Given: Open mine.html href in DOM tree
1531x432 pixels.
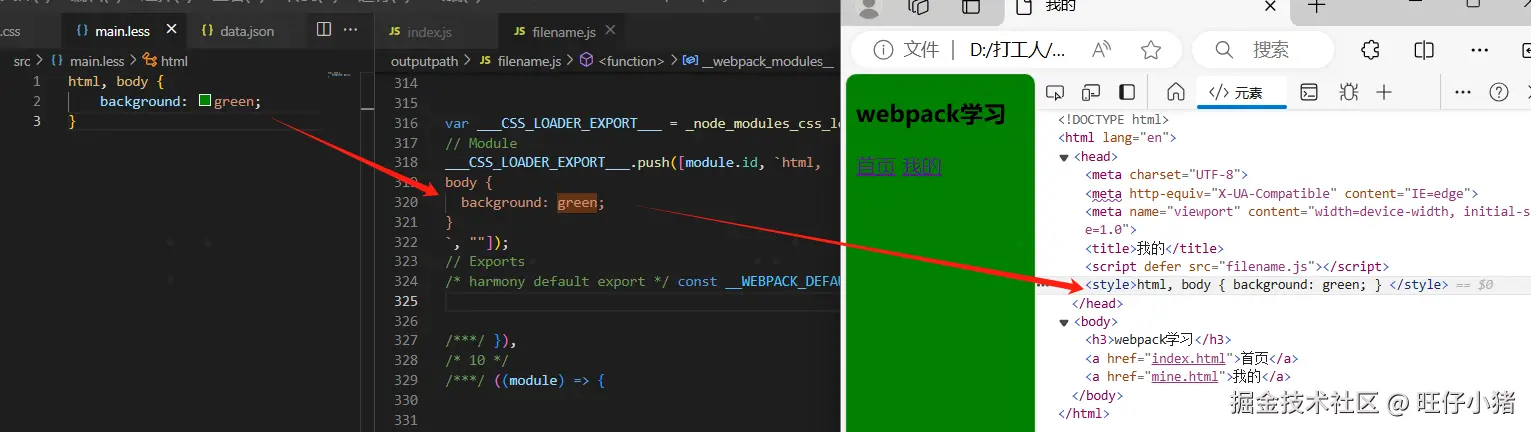Looking at the screenshot, I should pyautogui.click(x=1184, y=377).
